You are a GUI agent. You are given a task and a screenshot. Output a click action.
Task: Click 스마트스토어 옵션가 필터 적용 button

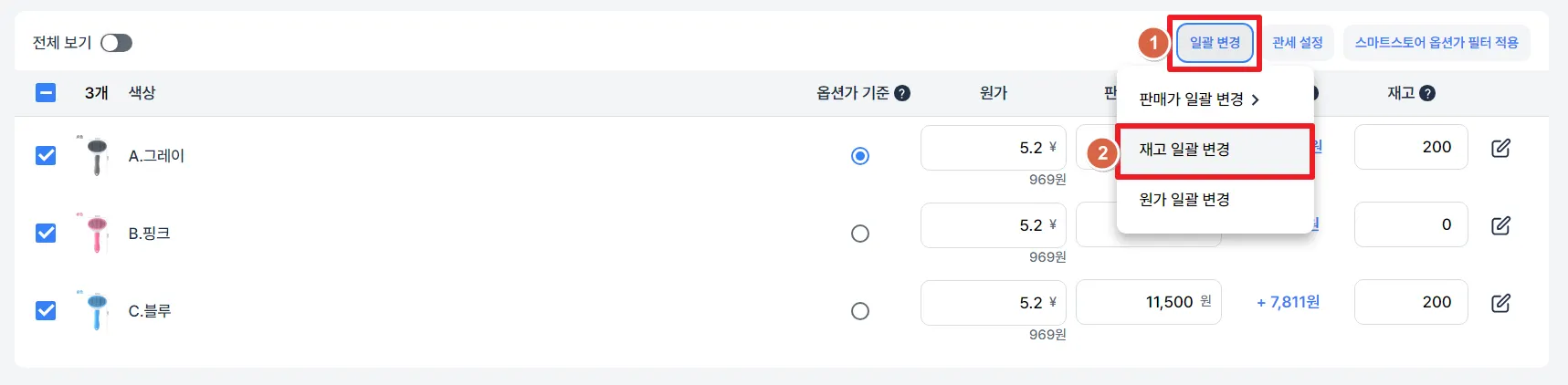coord(1436,43)
